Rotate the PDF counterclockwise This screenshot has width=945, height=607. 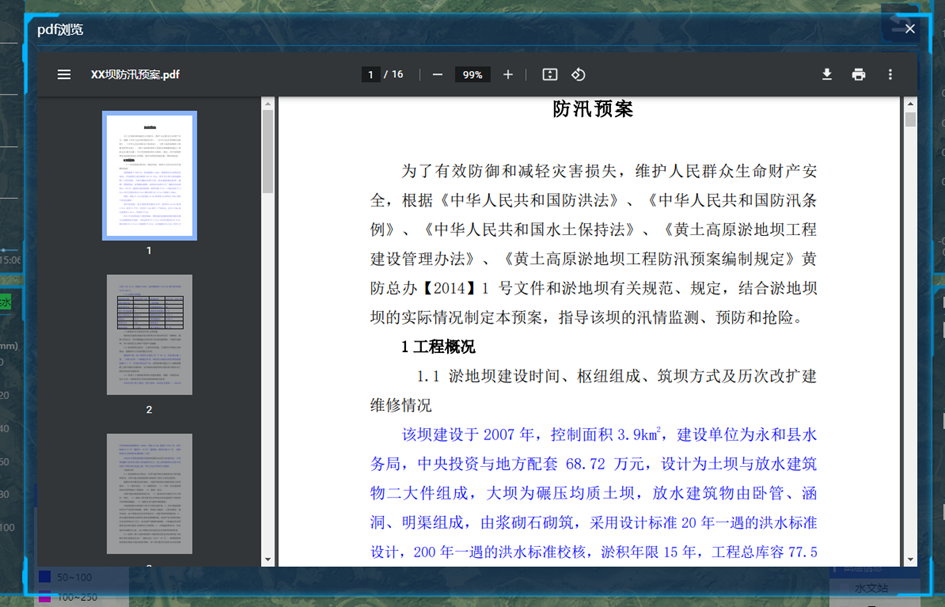(578, 75)
